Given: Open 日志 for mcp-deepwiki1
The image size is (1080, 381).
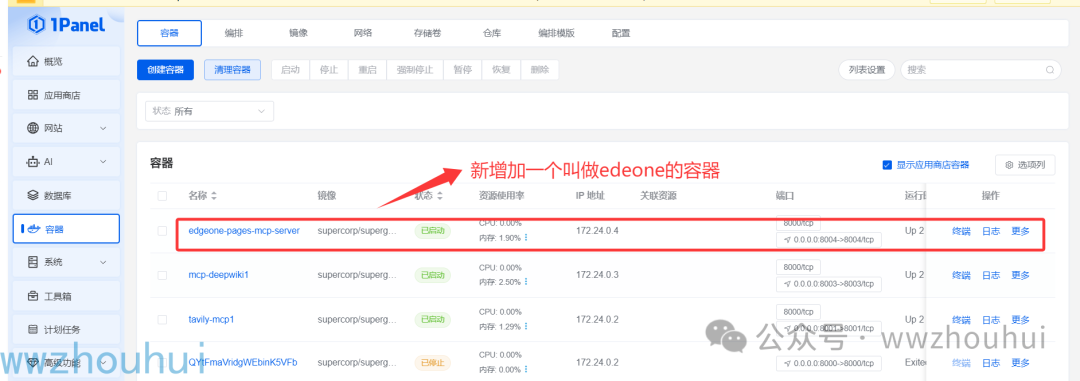Looking at the screenshot, I should 990,276.
